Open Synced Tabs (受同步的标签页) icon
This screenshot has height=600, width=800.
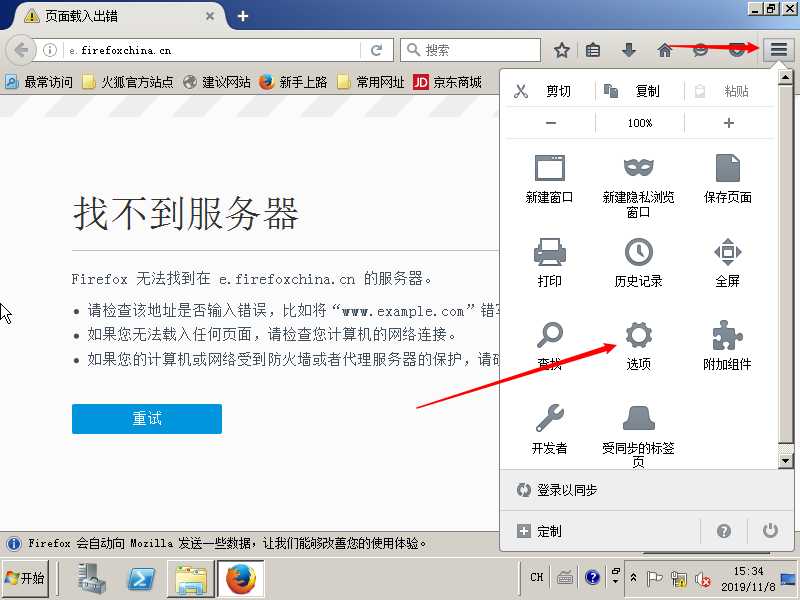pyautogui.click(x=639, y=418)
